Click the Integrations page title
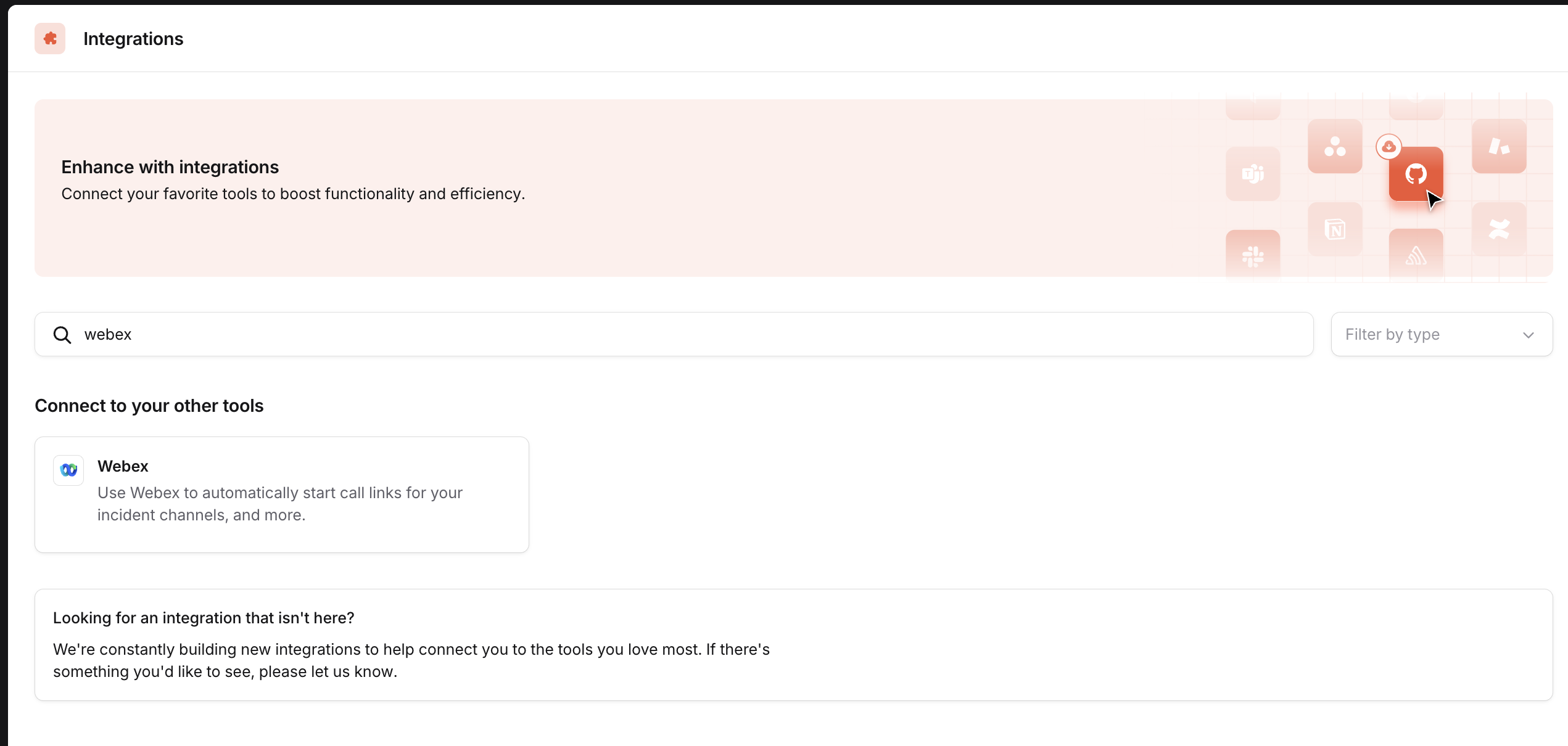This screenshot has height=746, width=1568. (x=133, y=39)
